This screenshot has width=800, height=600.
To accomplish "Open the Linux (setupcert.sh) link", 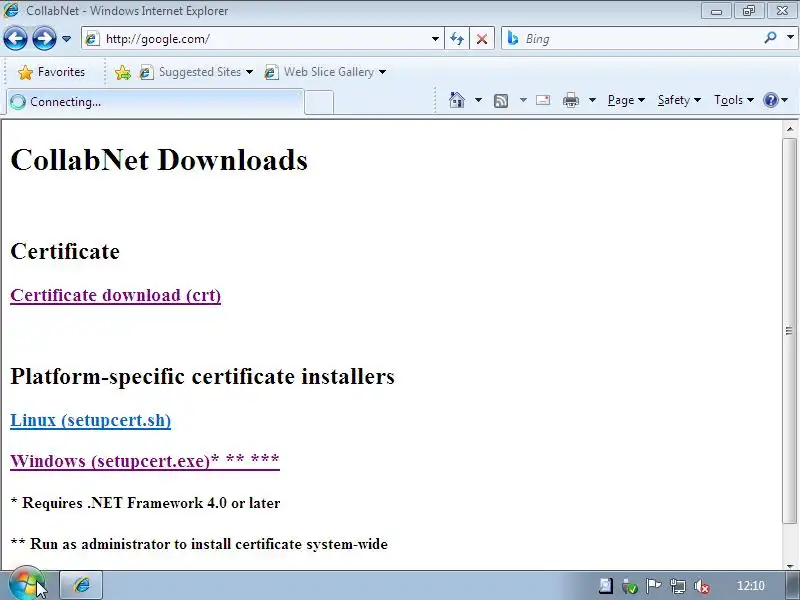I will coord(90,420).
